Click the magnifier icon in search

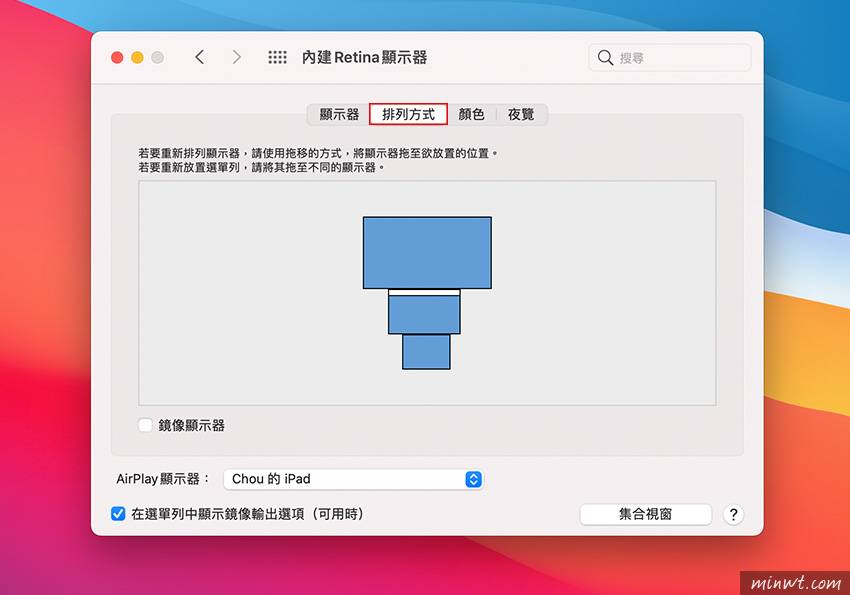coord(605,57)
